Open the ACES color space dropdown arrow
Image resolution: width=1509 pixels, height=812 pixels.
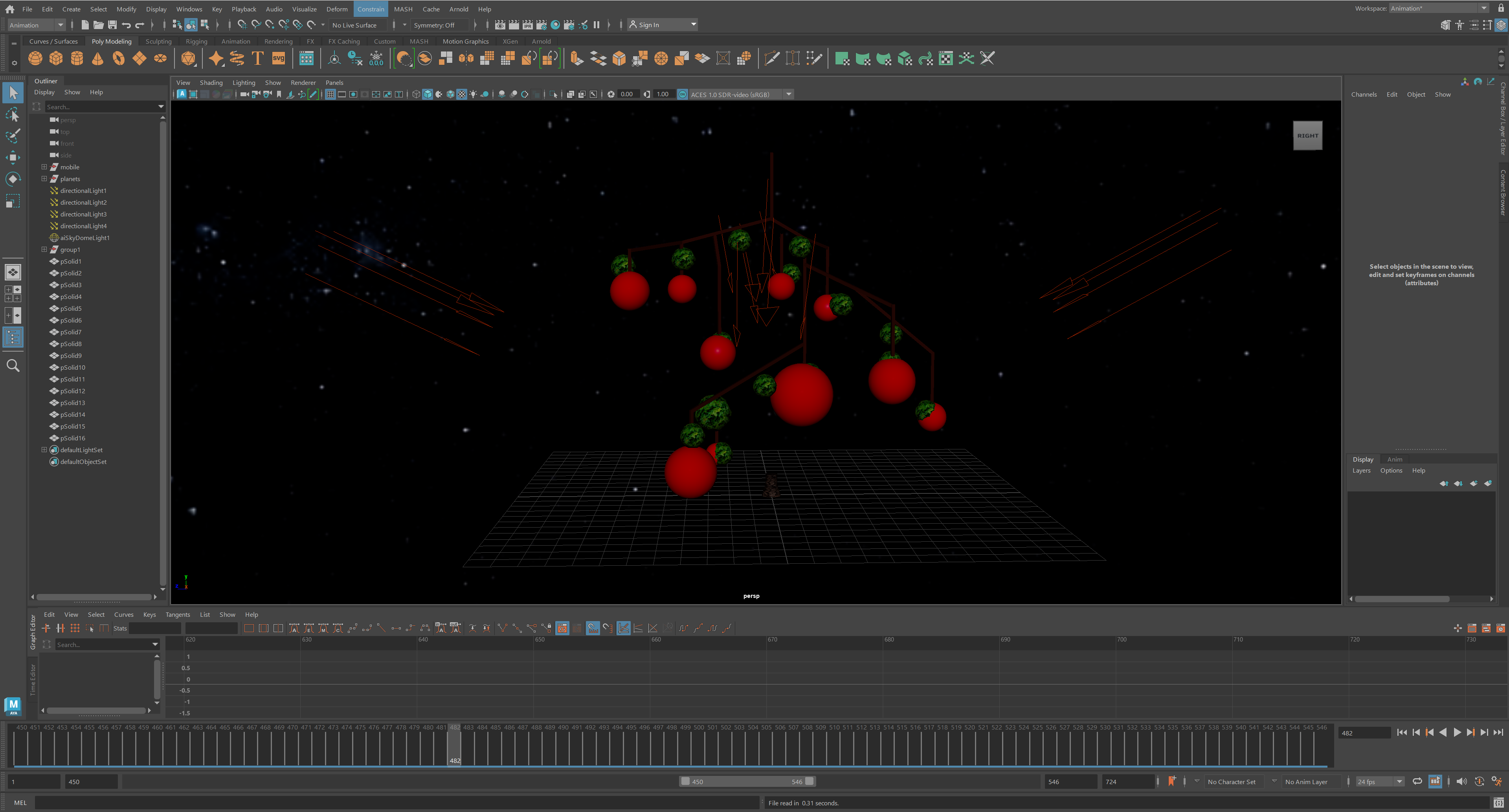pyautogui.click(x=788, y=94)
